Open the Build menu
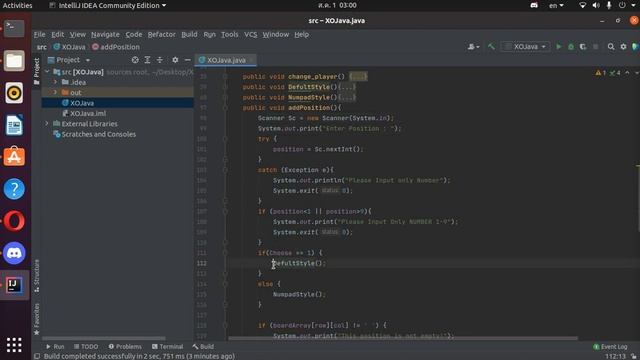Screen dimensions: 640x360 (x=189, y=34)
